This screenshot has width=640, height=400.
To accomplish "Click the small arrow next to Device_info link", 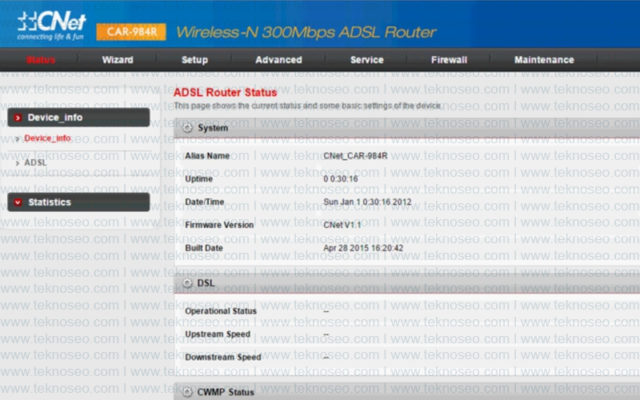I will pos(17,138).
